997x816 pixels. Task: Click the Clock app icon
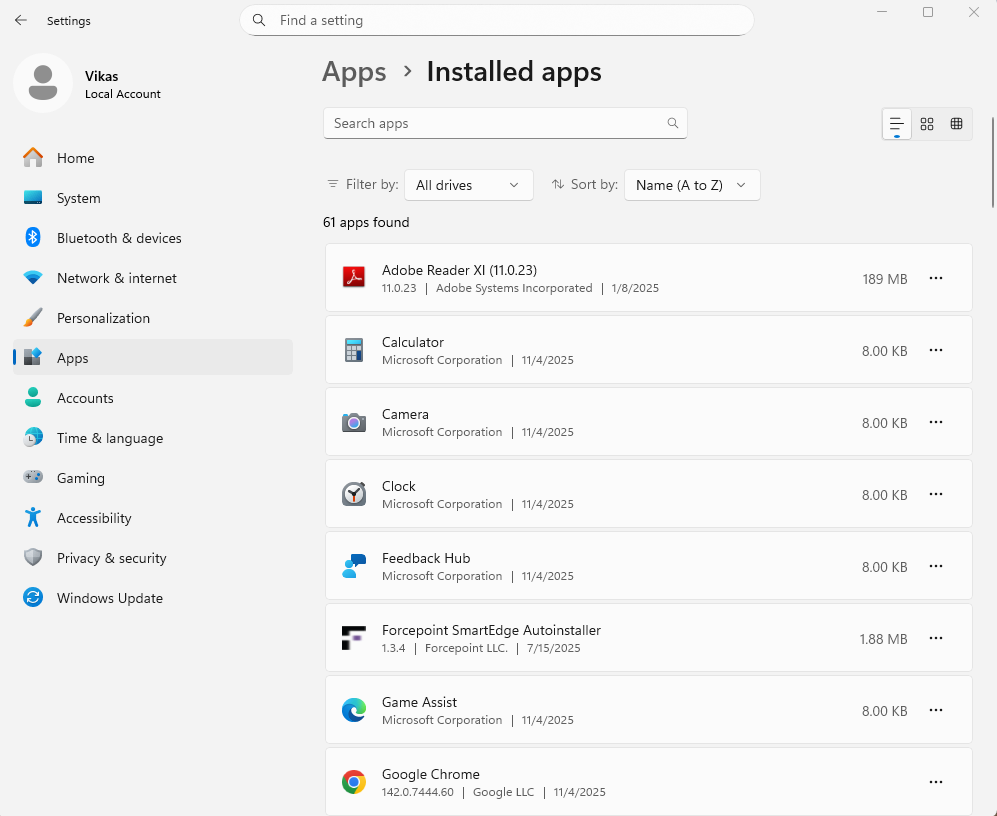pyautogui.click(x=354, y=494)
